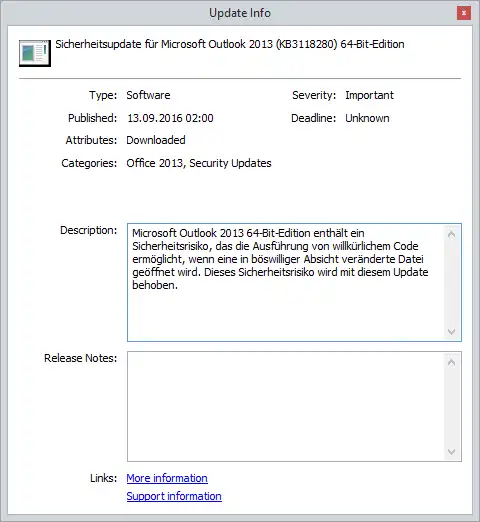Click the 'Type:' label
This screenshot has width=480, height=522.
(x=103, y=95)
